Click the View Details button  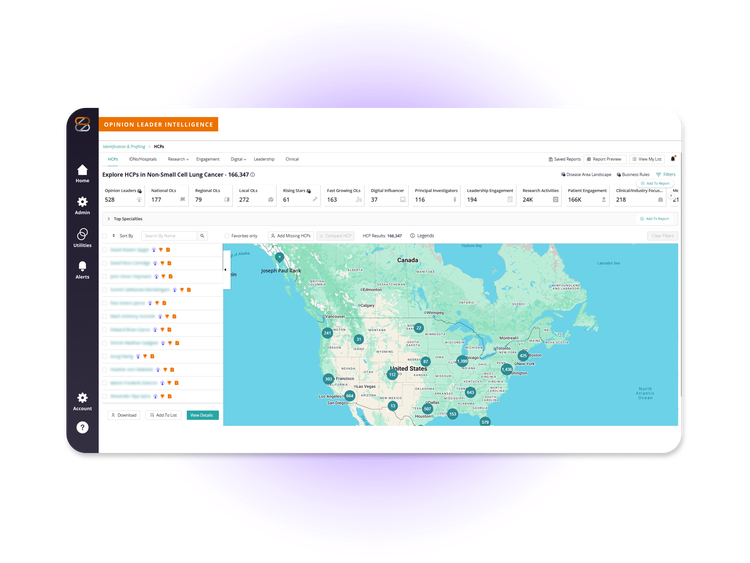point(202,415)
